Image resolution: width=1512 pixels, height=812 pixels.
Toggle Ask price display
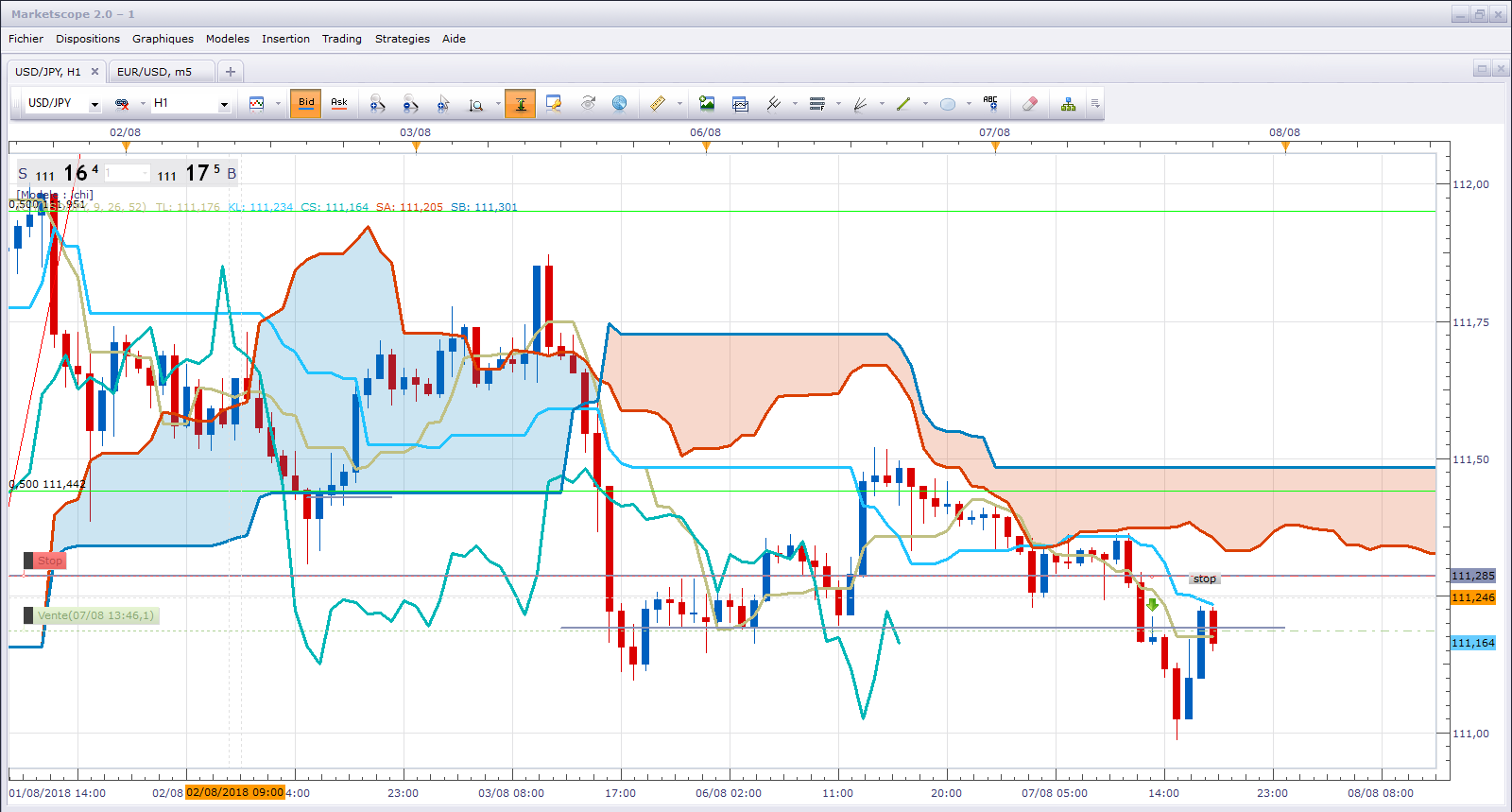[339, 104]
